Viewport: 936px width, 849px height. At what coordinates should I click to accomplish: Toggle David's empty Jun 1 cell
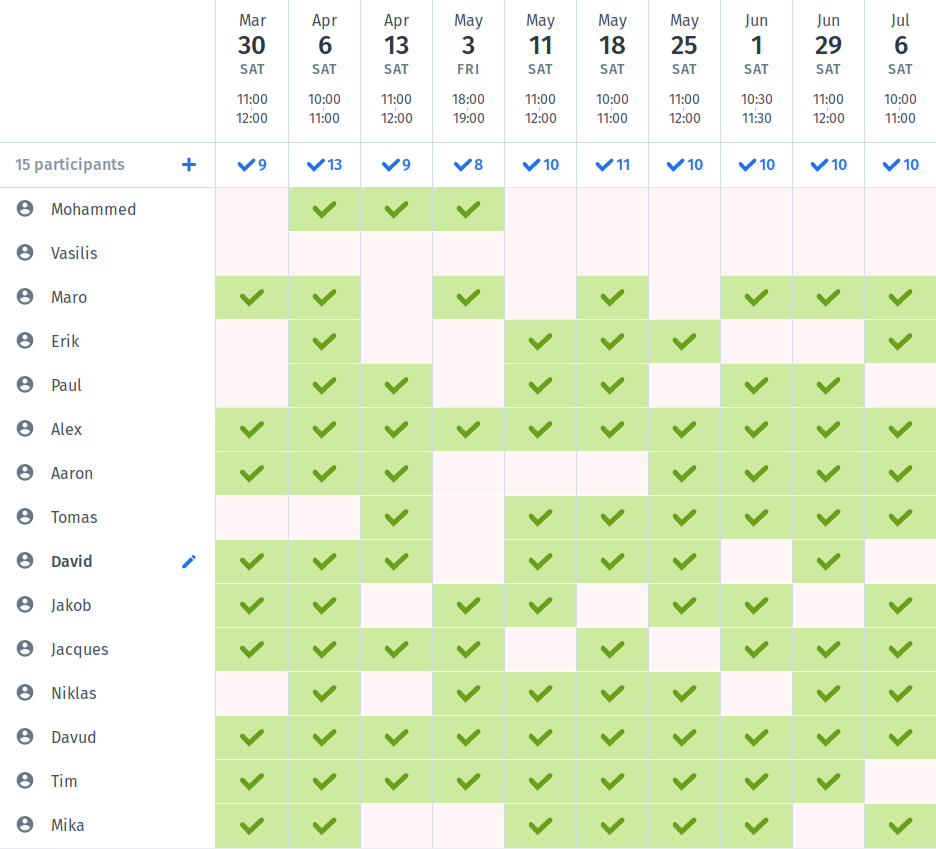(756, 562)
